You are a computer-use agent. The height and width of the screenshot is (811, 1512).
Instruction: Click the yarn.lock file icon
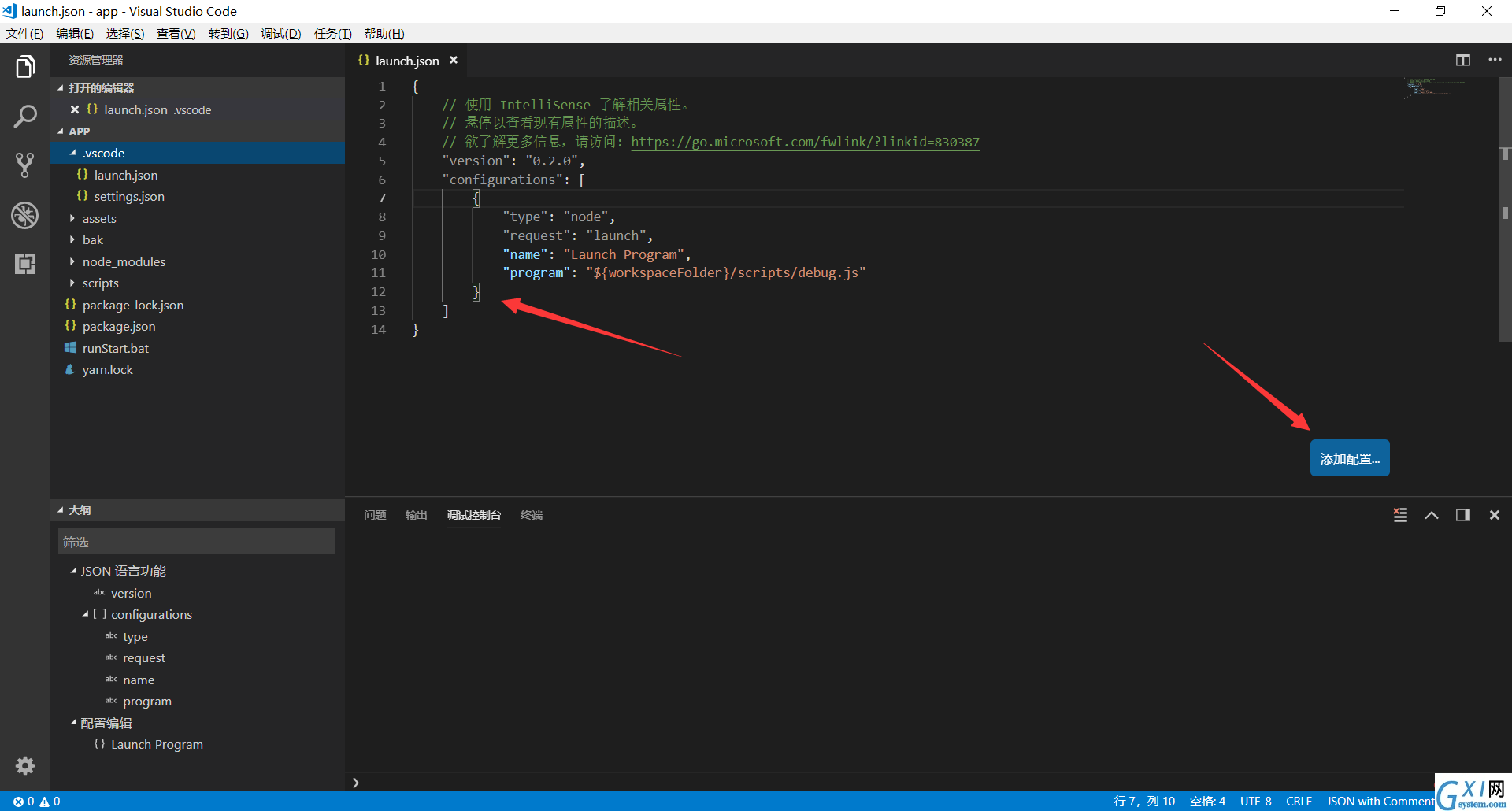coord(70,369)
